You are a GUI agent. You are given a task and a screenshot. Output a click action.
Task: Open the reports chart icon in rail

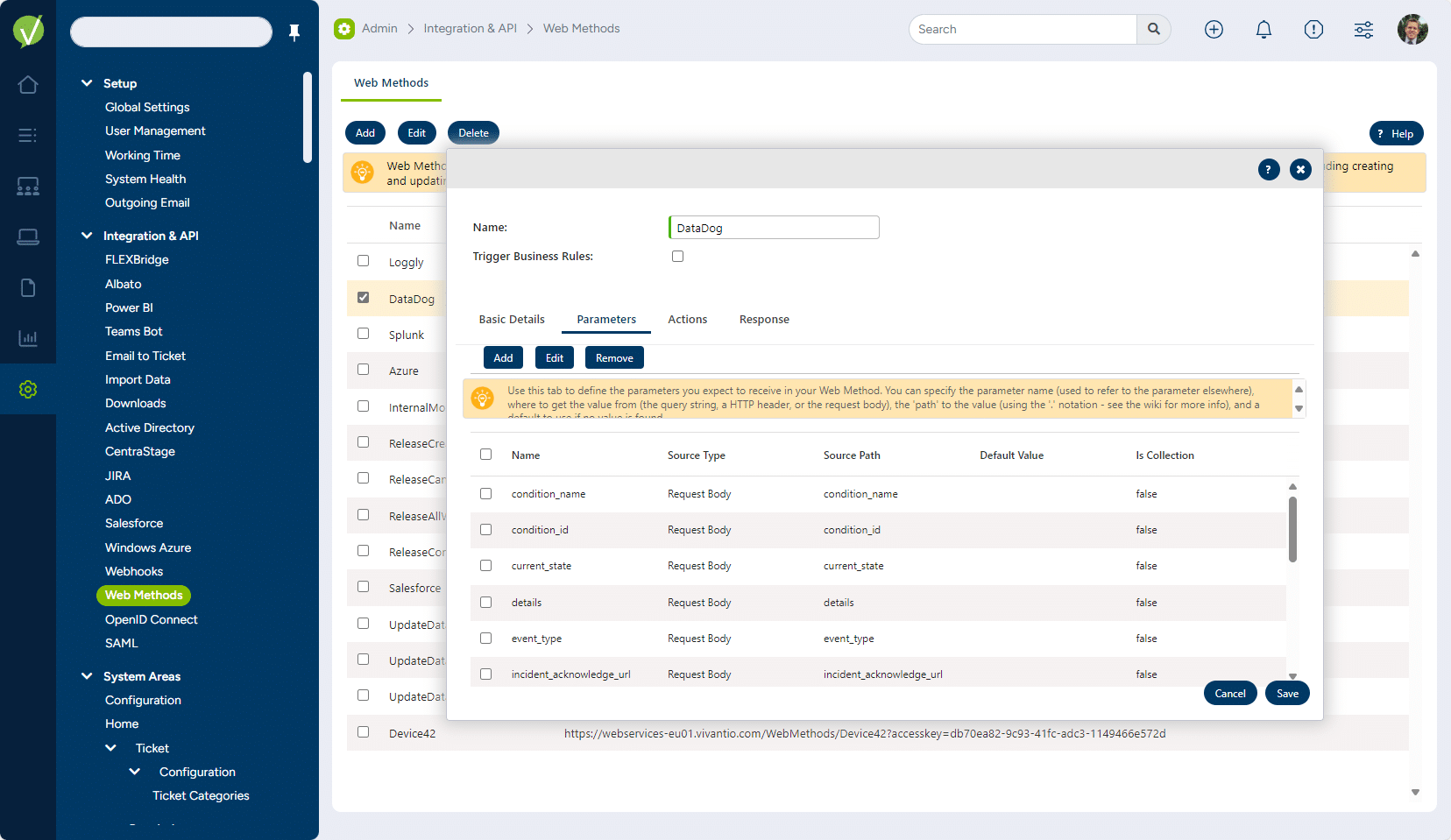28,338
